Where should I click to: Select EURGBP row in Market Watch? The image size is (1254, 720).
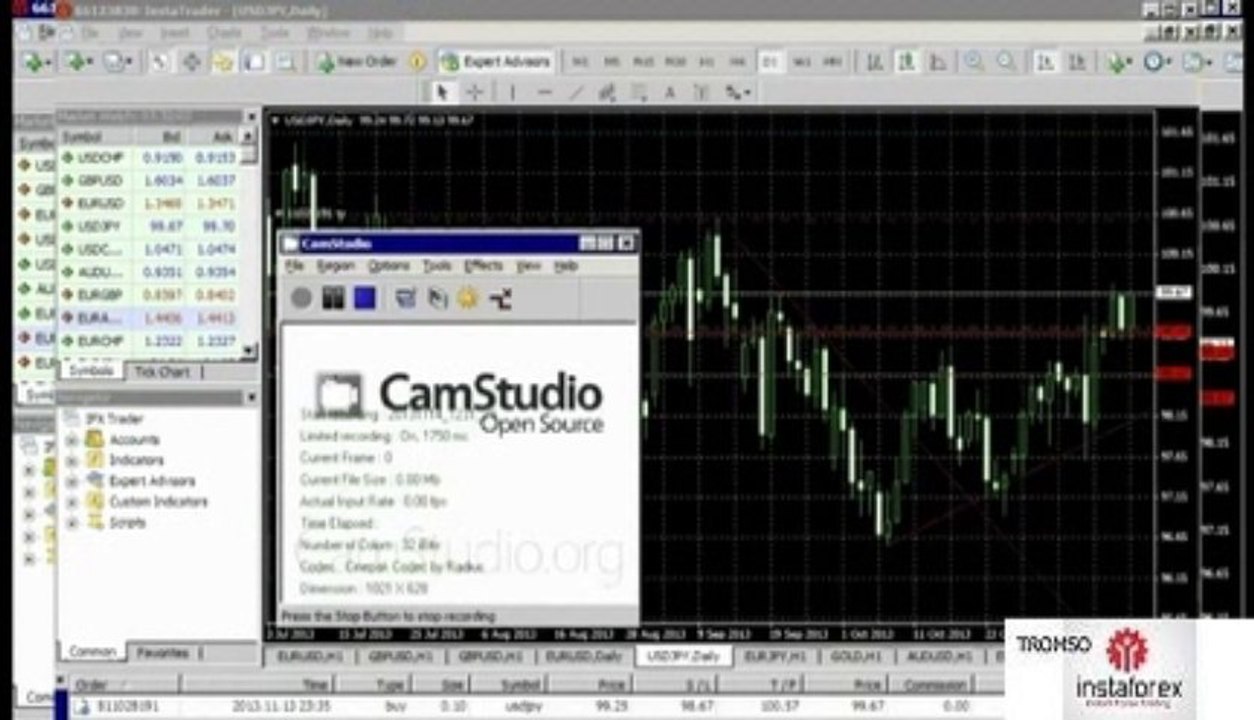tap(148, 295)
